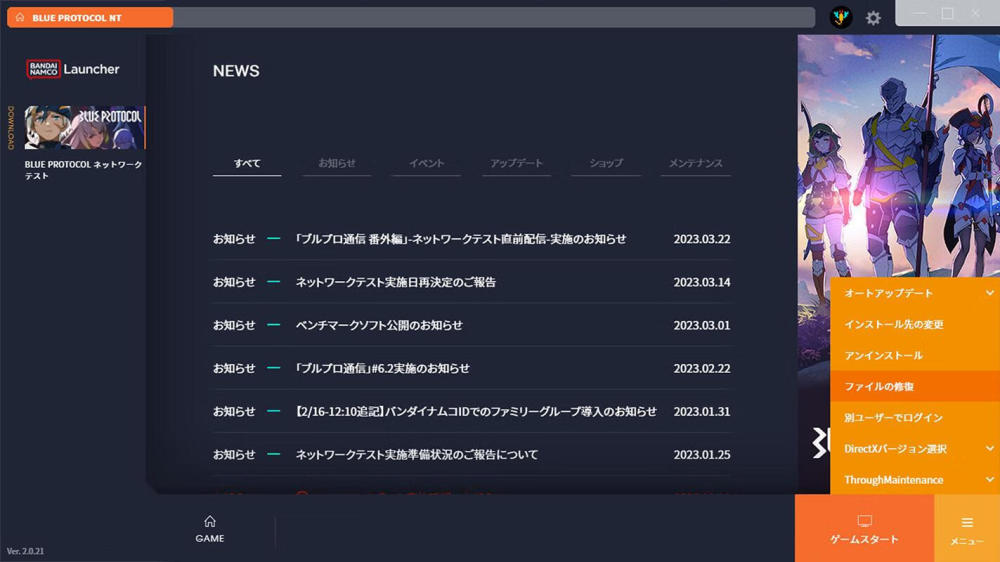The height and width of the screenshot is (562, 1000).
Task: Expand the オートアップデート chevron
Action: pos(989,293)
